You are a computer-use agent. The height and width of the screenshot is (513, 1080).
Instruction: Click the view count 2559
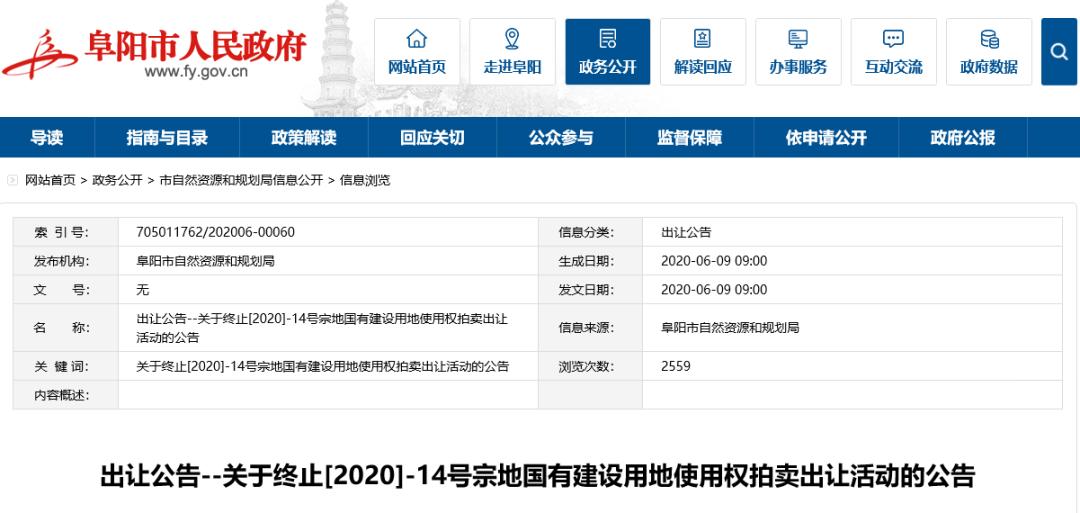pos(676,366)
